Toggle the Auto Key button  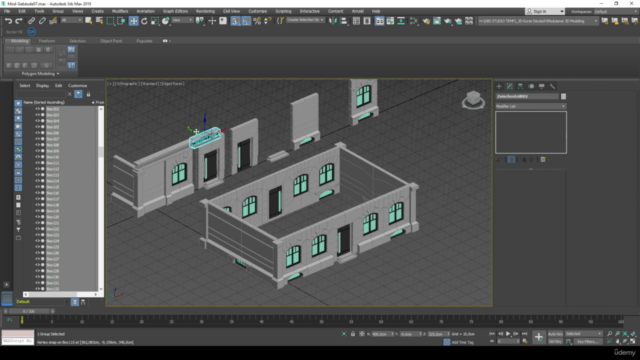pyautogui.click(x=555, y=334)
